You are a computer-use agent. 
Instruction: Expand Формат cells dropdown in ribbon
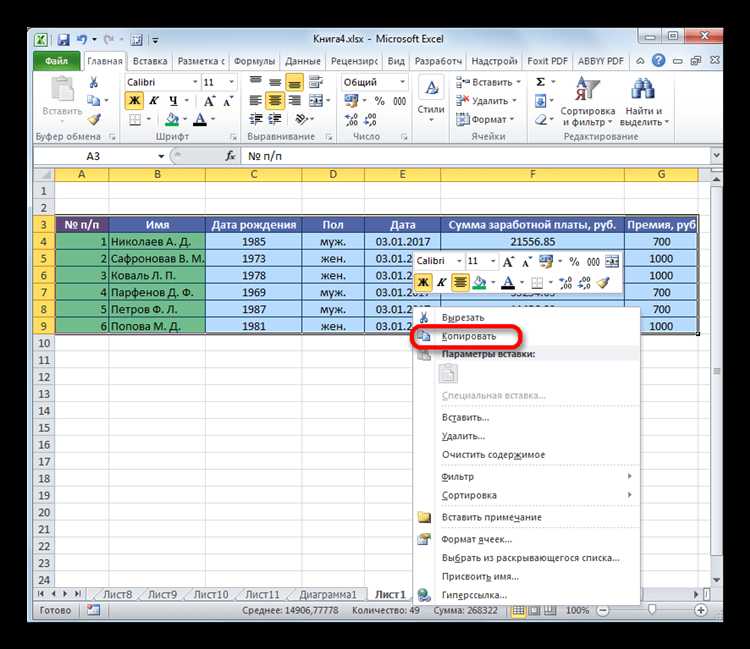tap(512, 119)
